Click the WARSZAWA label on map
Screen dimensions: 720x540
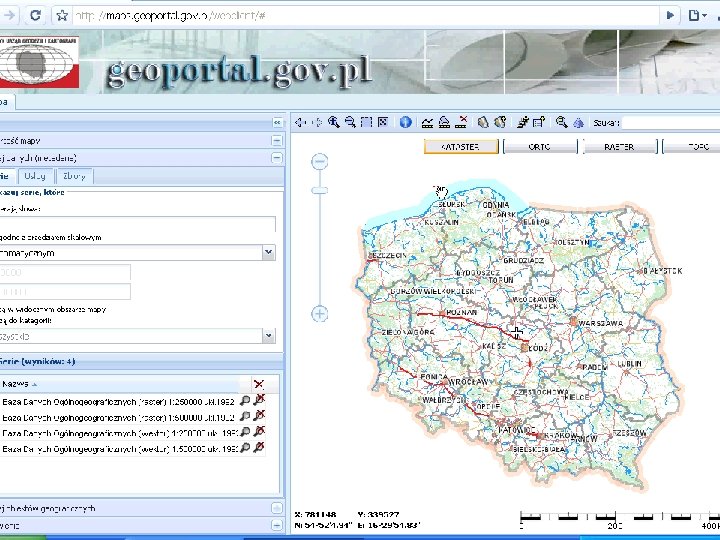pyautogui.click(x=601, y=323)
